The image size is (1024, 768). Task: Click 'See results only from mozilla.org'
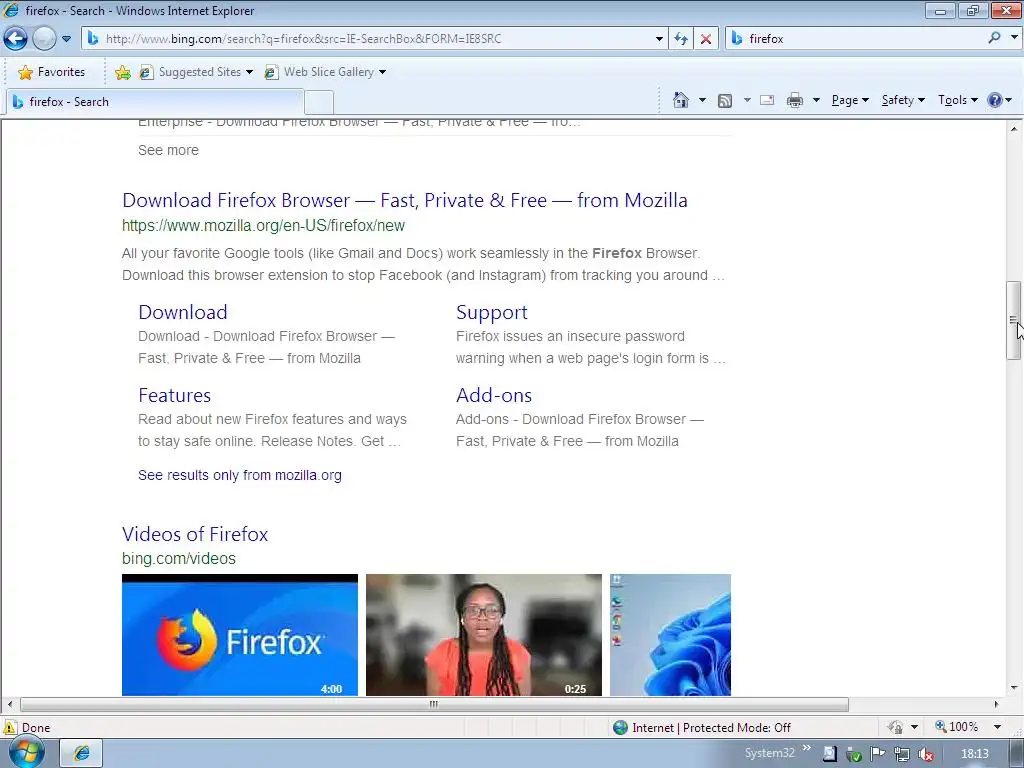pos(240,475)
